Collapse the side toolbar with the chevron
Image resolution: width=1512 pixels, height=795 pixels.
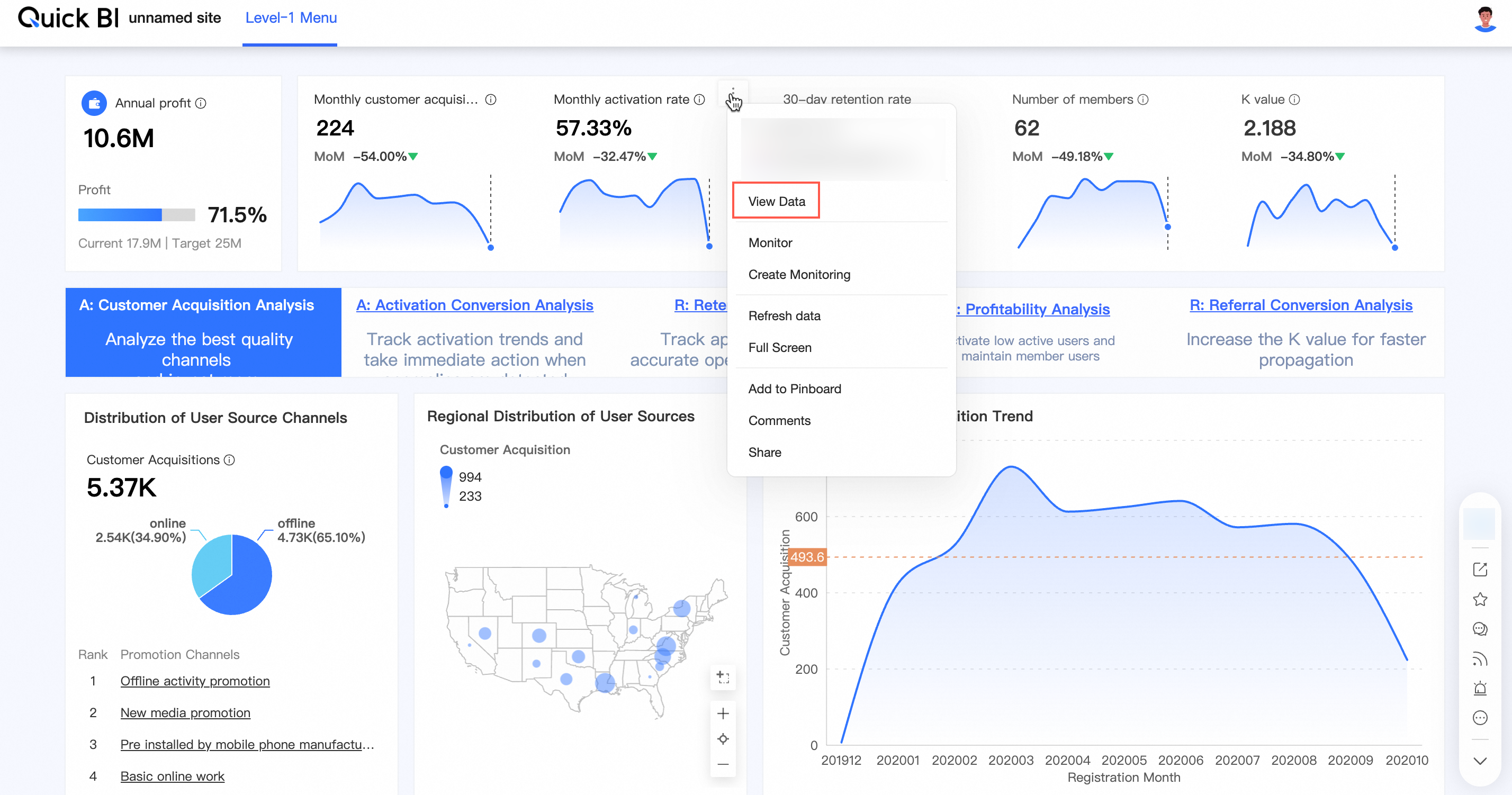(x=1480, y=761)
